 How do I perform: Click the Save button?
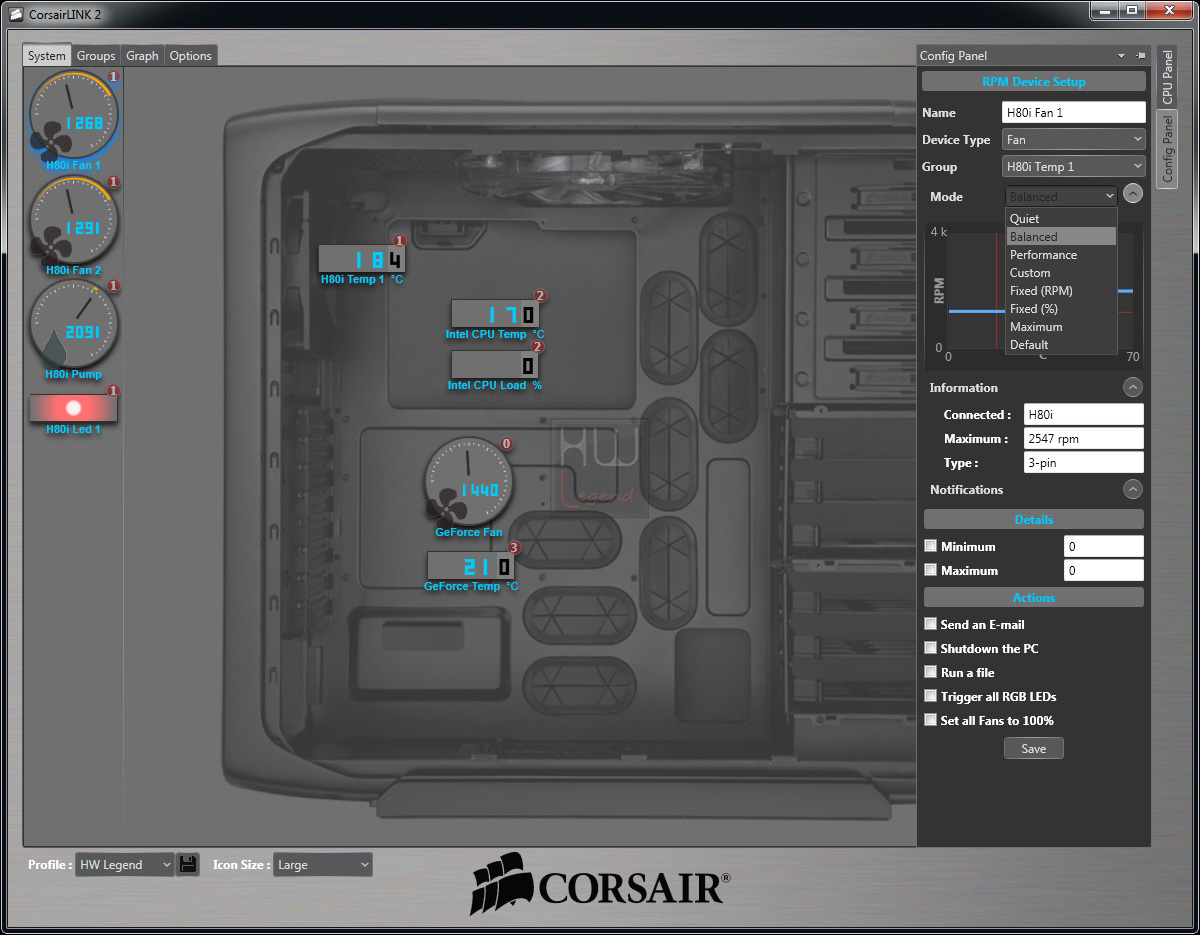[x=1034, y=748]
